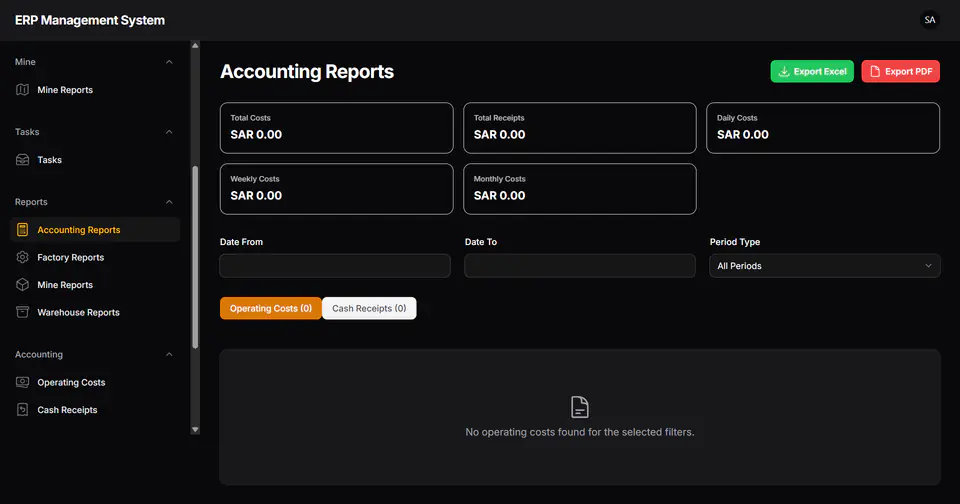This screenshot has width=960, height=504.
Task: Click the banknote icon beside Operating Costs
Action: pos(23,382)
